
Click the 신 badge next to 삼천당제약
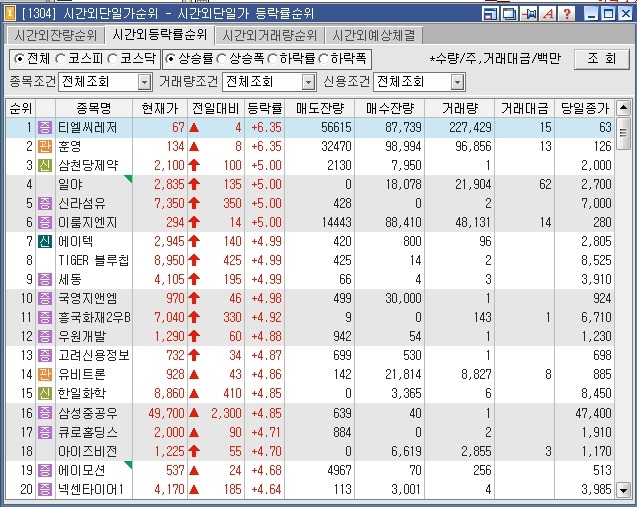point(45,165)
